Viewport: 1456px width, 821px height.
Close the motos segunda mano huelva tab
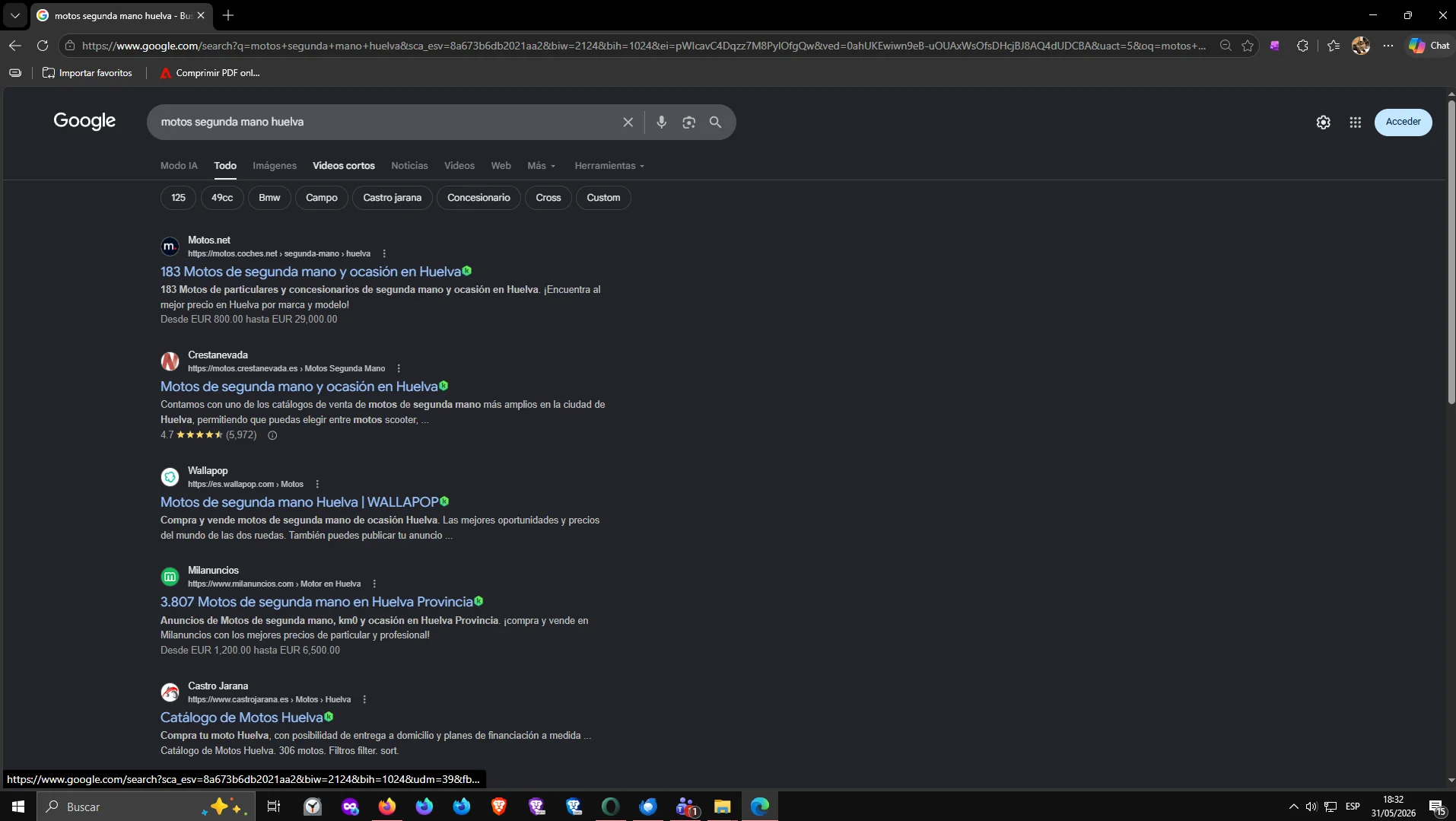coord(201,15)
